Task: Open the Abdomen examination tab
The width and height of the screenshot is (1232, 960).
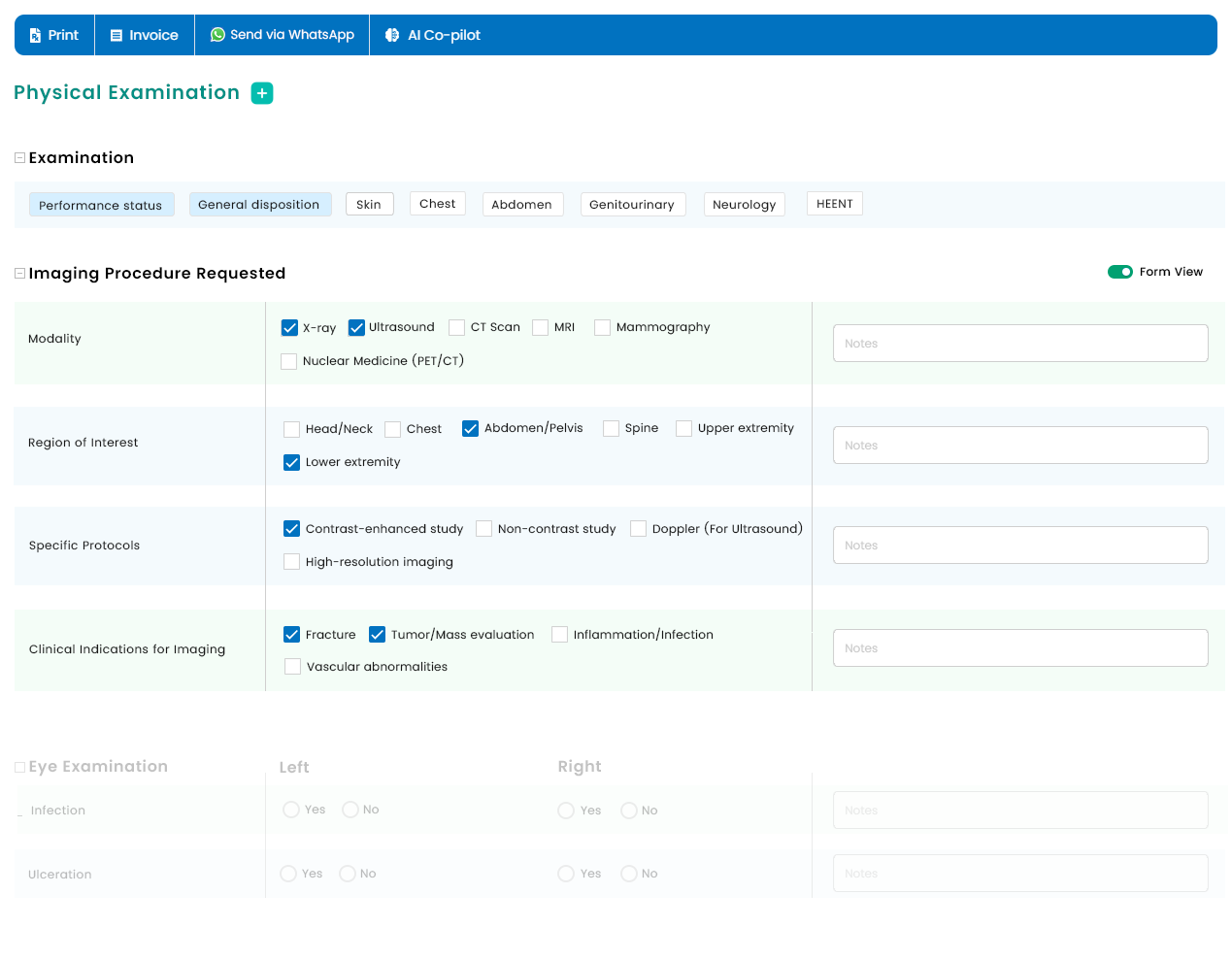Action: 522,204
